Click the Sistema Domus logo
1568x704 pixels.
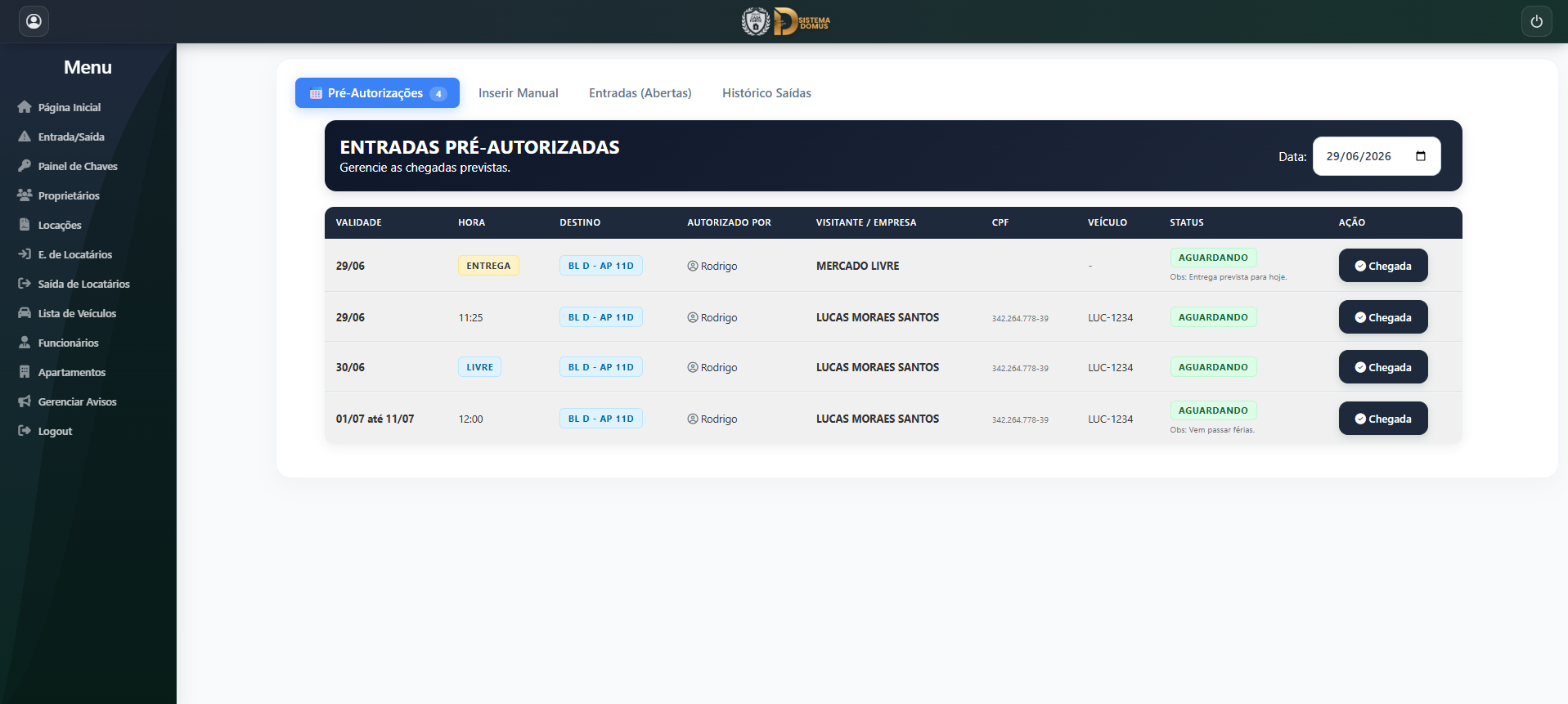(x=785, y=21)
